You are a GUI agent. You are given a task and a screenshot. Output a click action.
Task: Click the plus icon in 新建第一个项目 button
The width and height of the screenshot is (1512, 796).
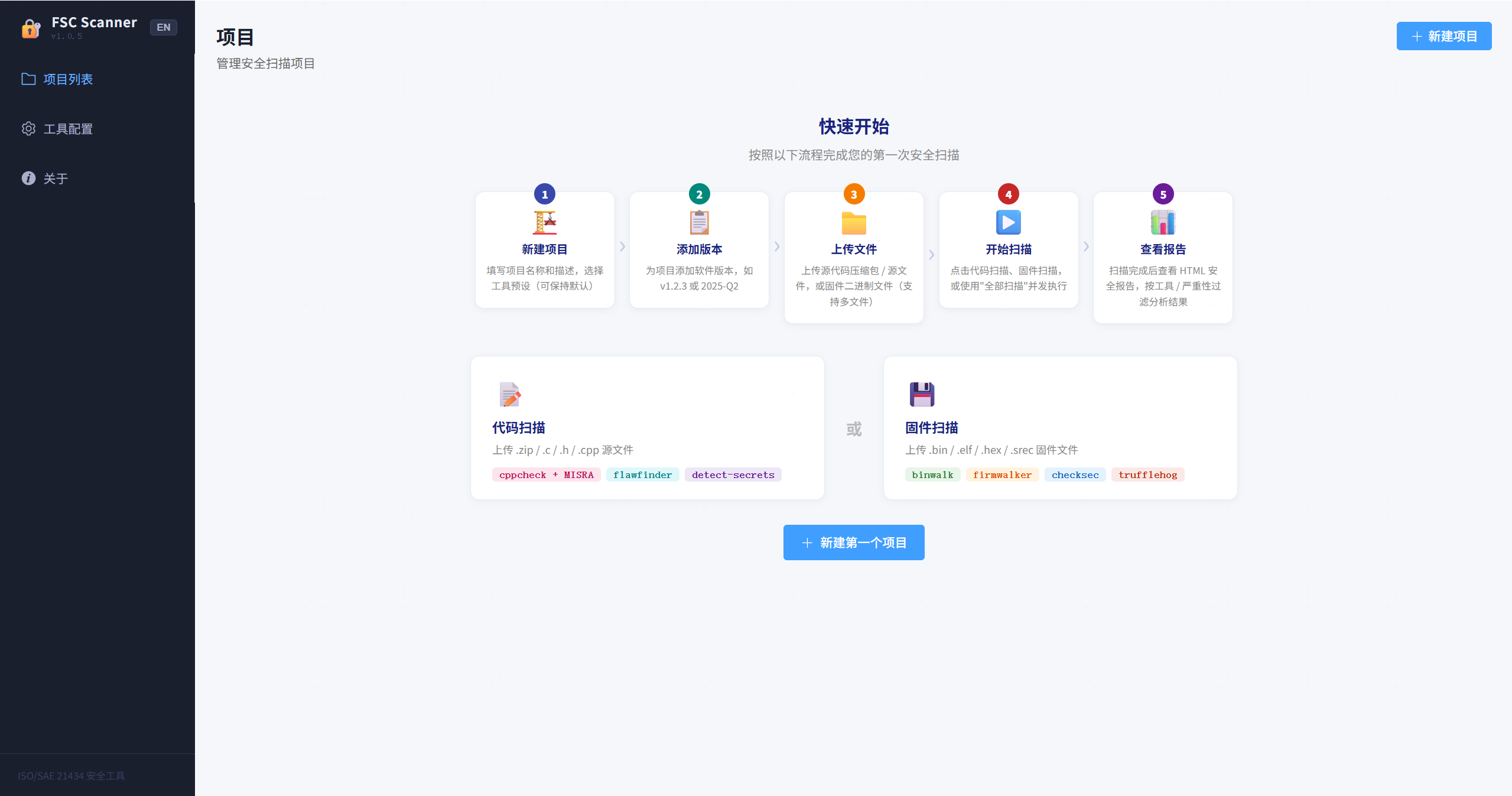point(807,542)
